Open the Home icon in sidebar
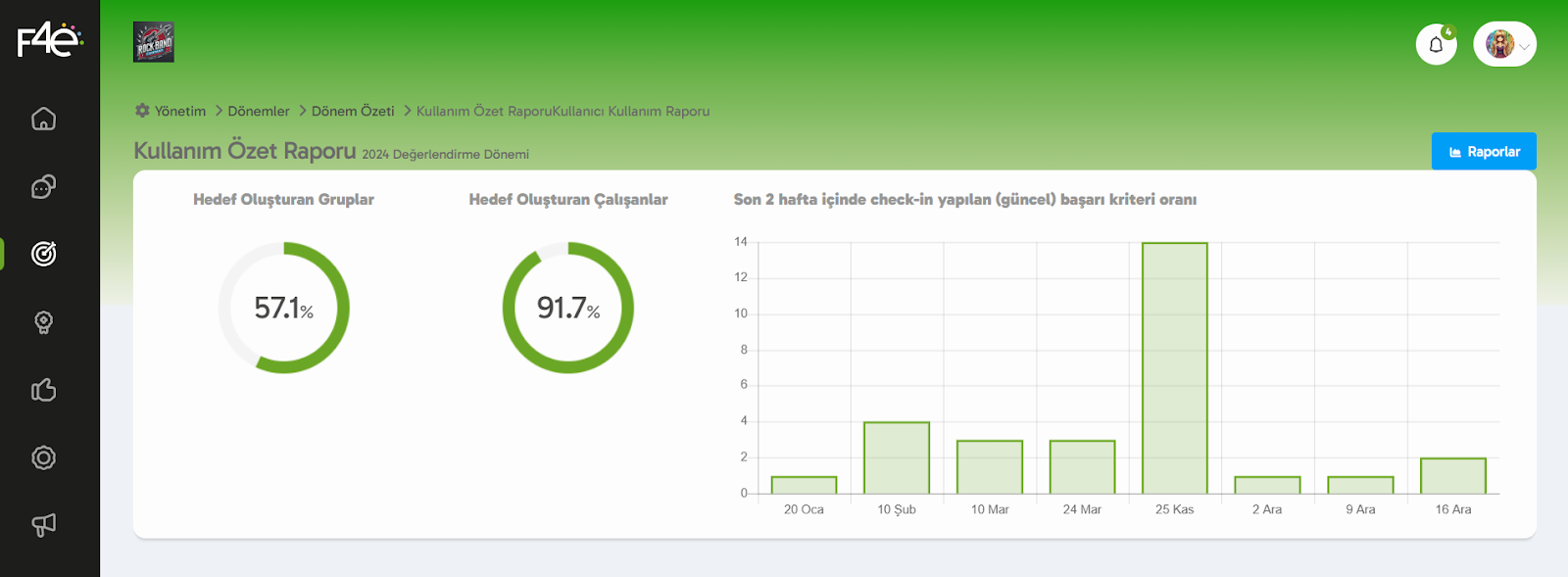The height and width of the screenshot is (577, 1568). [x=43, y=119]
